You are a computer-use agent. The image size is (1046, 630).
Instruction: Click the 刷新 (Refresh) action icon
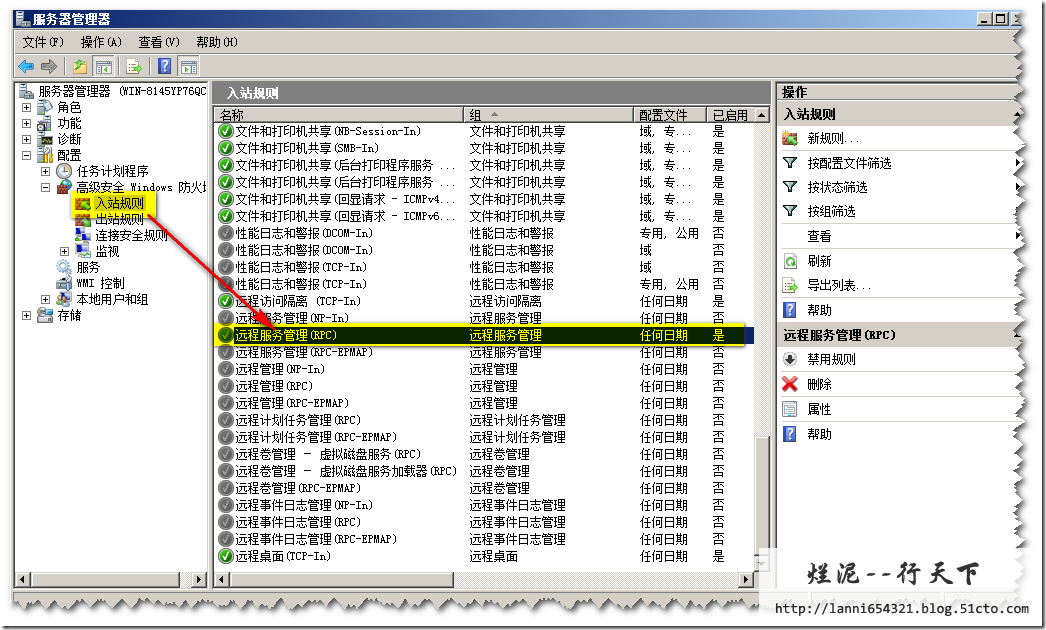click(790, 261)
